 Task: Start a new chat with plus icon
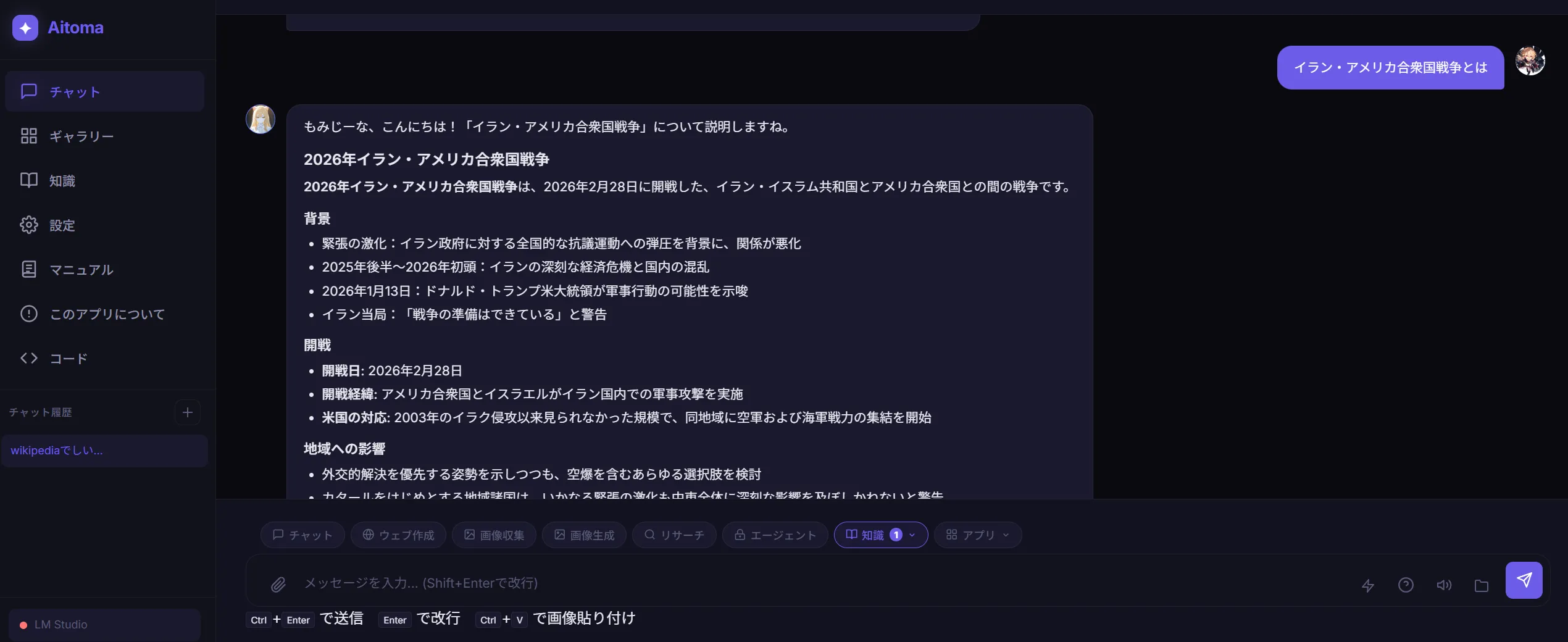point(188,412)
